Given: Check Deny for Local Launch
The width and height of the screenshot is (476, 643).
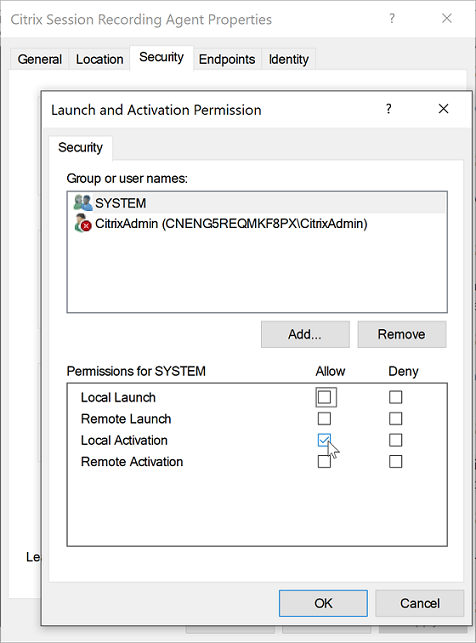Looking at the screenshot, I should (396, 397).
